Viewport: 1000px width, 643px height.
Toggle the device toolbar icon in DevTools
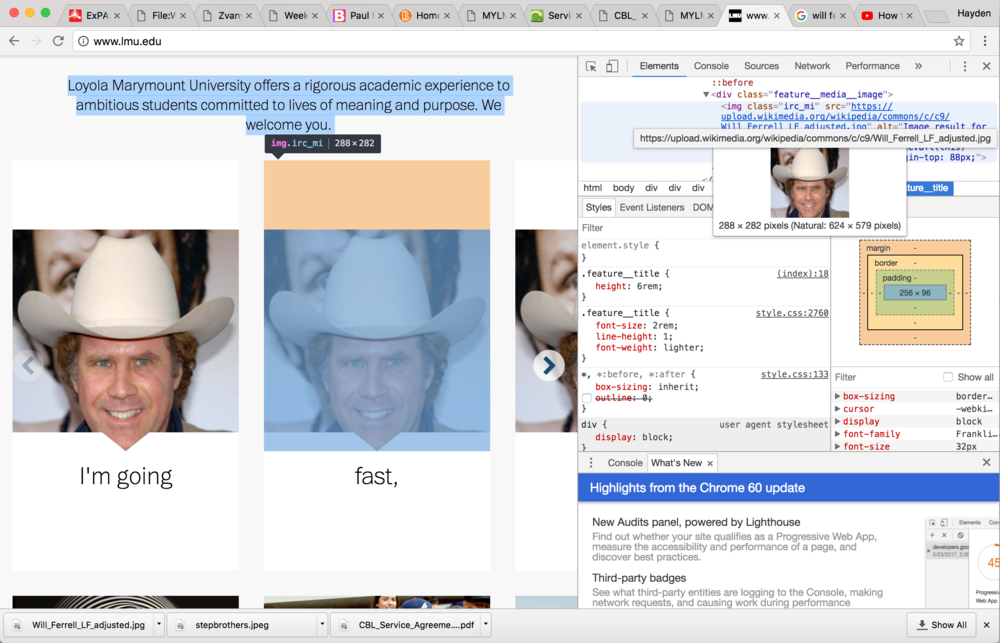tap(612, 66)
